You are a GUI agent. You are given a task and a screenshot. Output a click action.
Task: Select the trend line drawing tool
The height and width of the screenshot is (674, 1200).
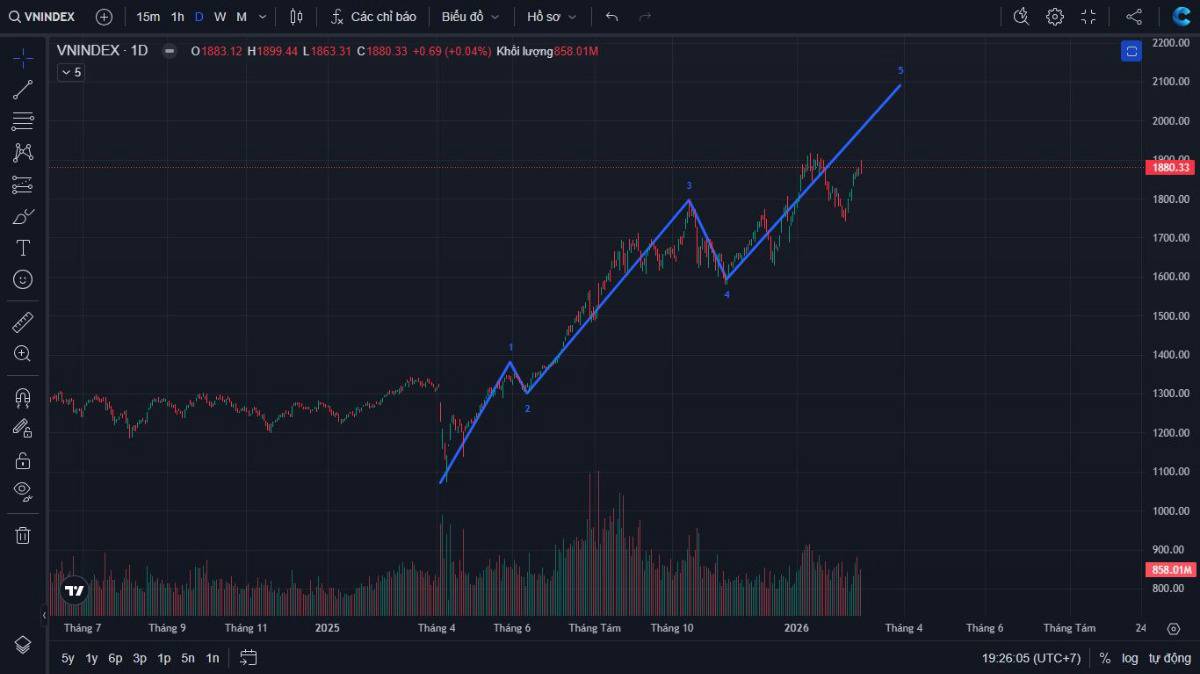22,90
